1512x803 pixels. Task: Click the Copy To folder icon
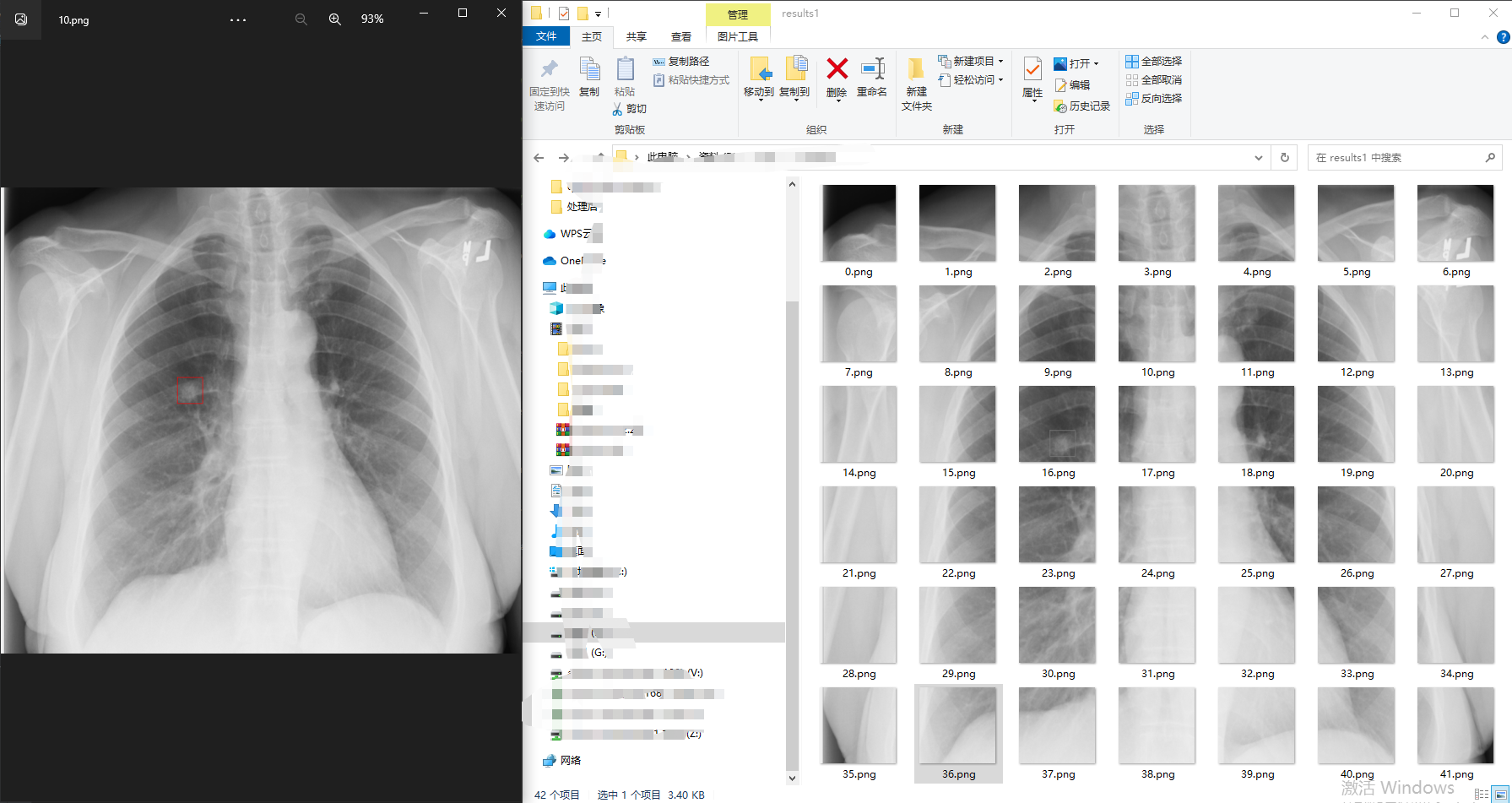point(795,69)
